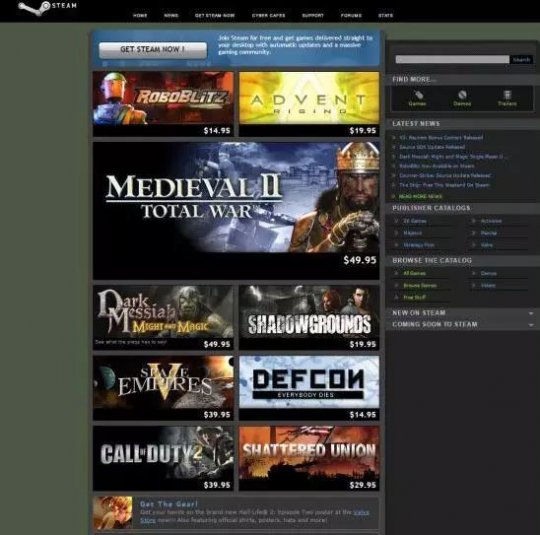Open the Trailers icon under Find More
This screenshot has height=535, width=540.
coord(507,99)
